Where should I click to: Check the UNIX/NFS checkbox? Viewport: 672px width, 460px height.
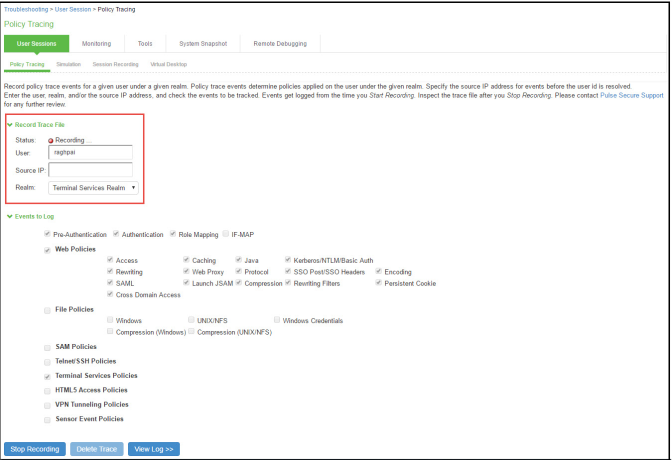tap(191, 320)
